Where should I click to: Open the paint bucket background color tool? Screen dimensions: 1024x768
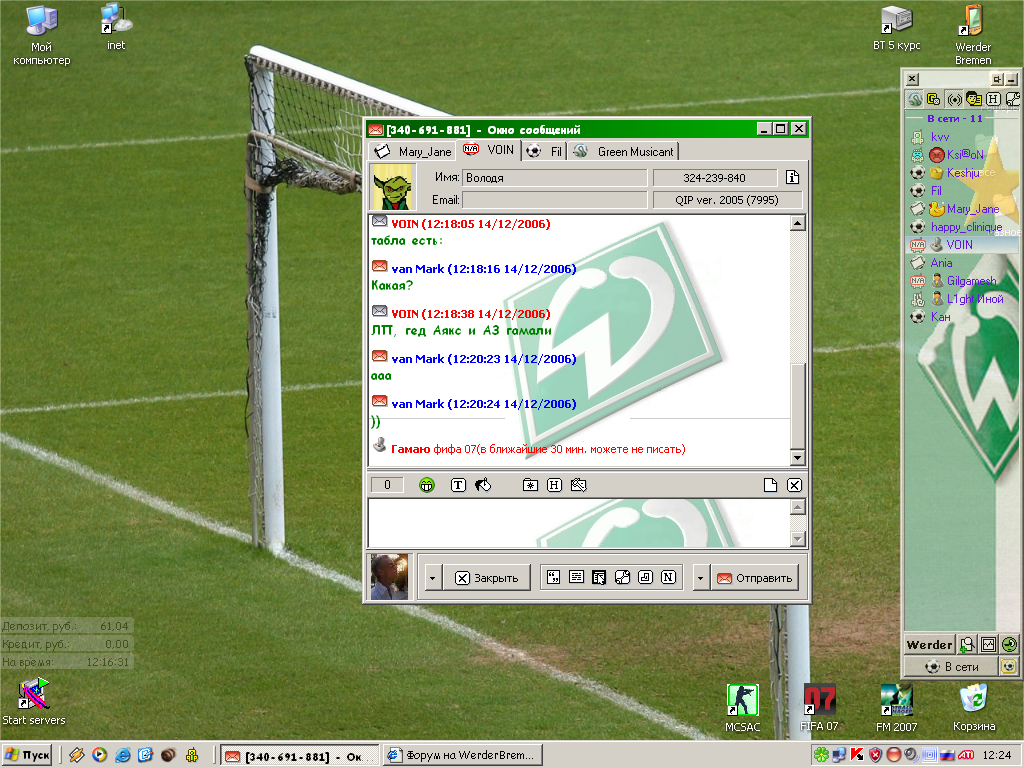(483, 485)
